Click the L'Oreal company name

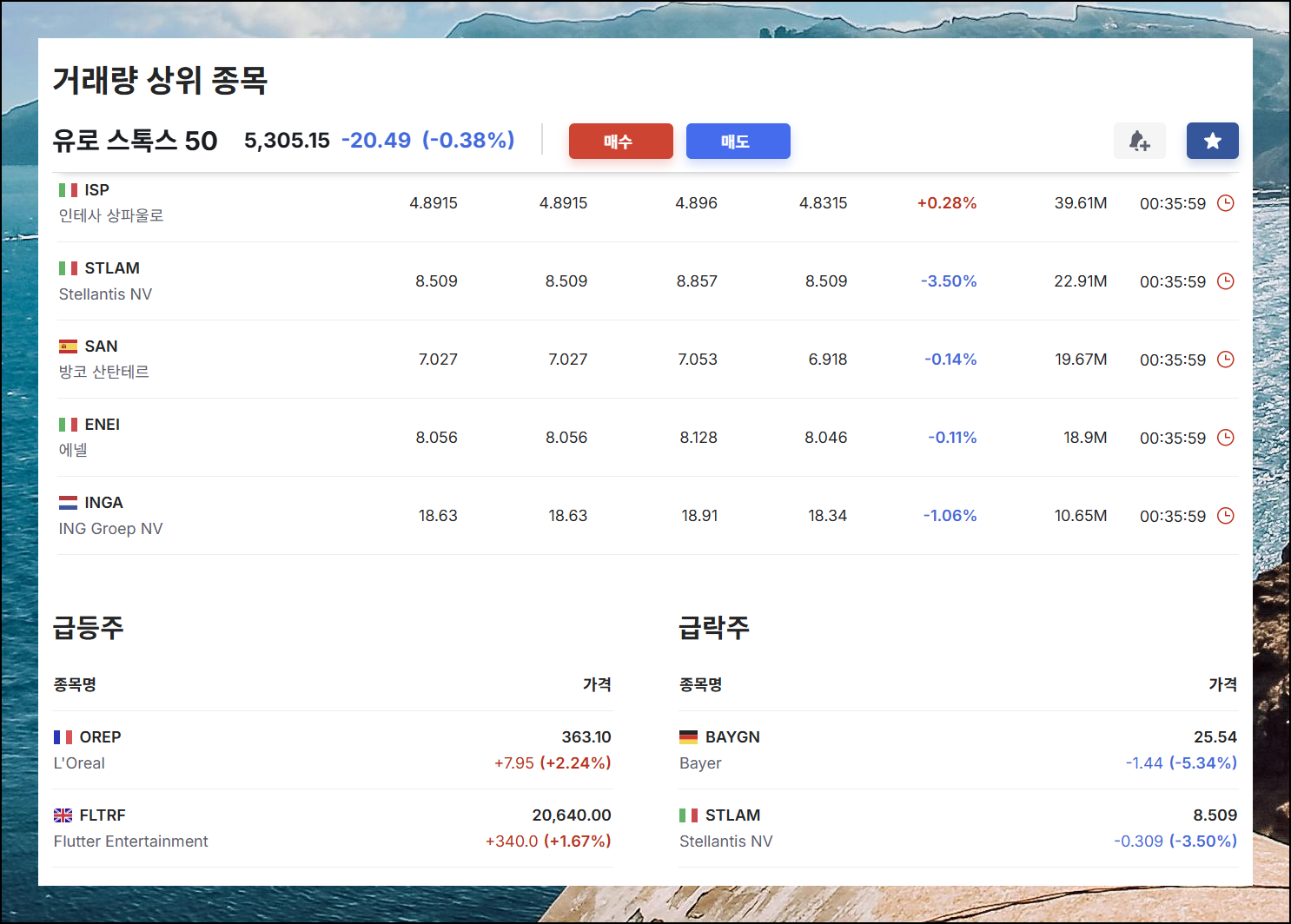tap(79, 763)
